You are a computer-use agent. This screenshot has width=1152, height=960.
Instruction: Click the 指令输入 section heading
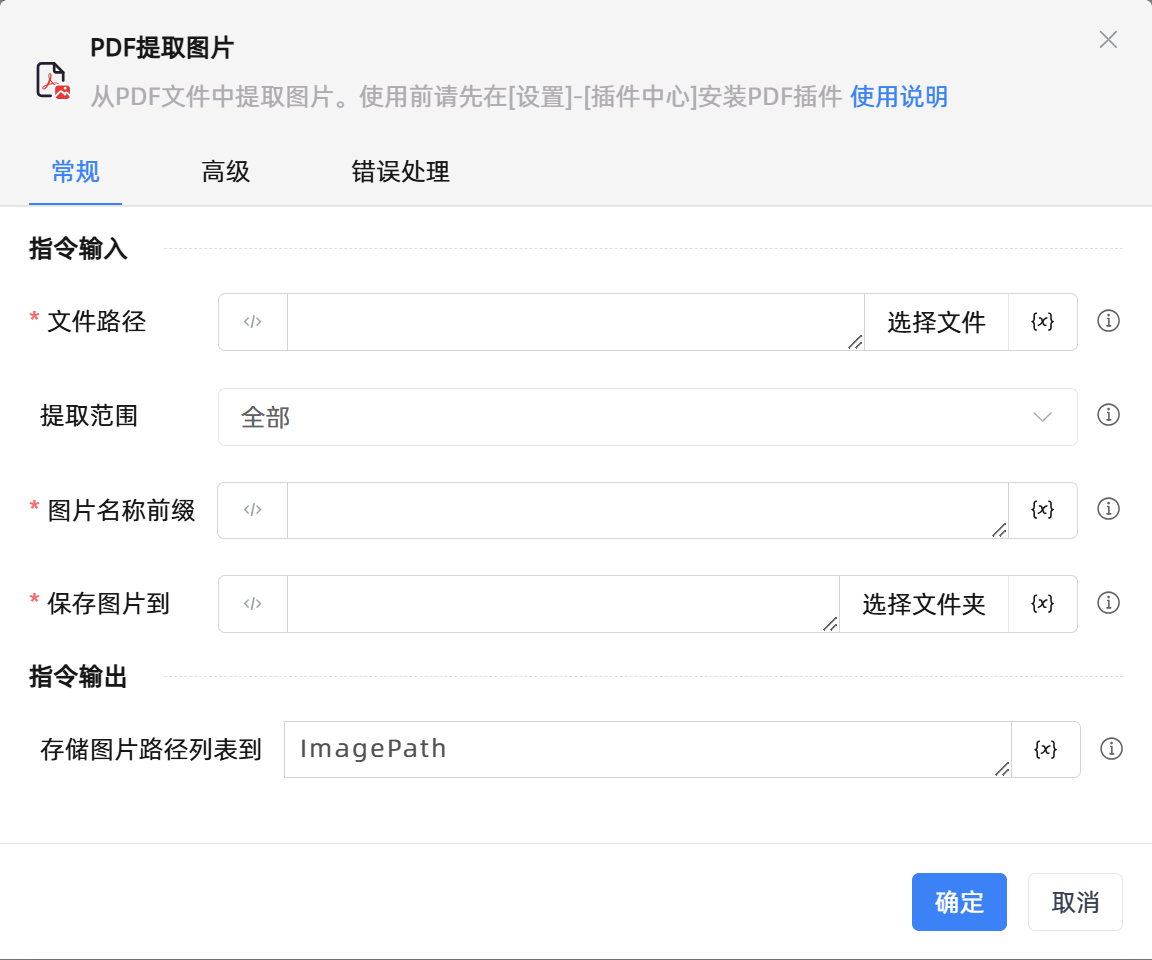point(78,248)
